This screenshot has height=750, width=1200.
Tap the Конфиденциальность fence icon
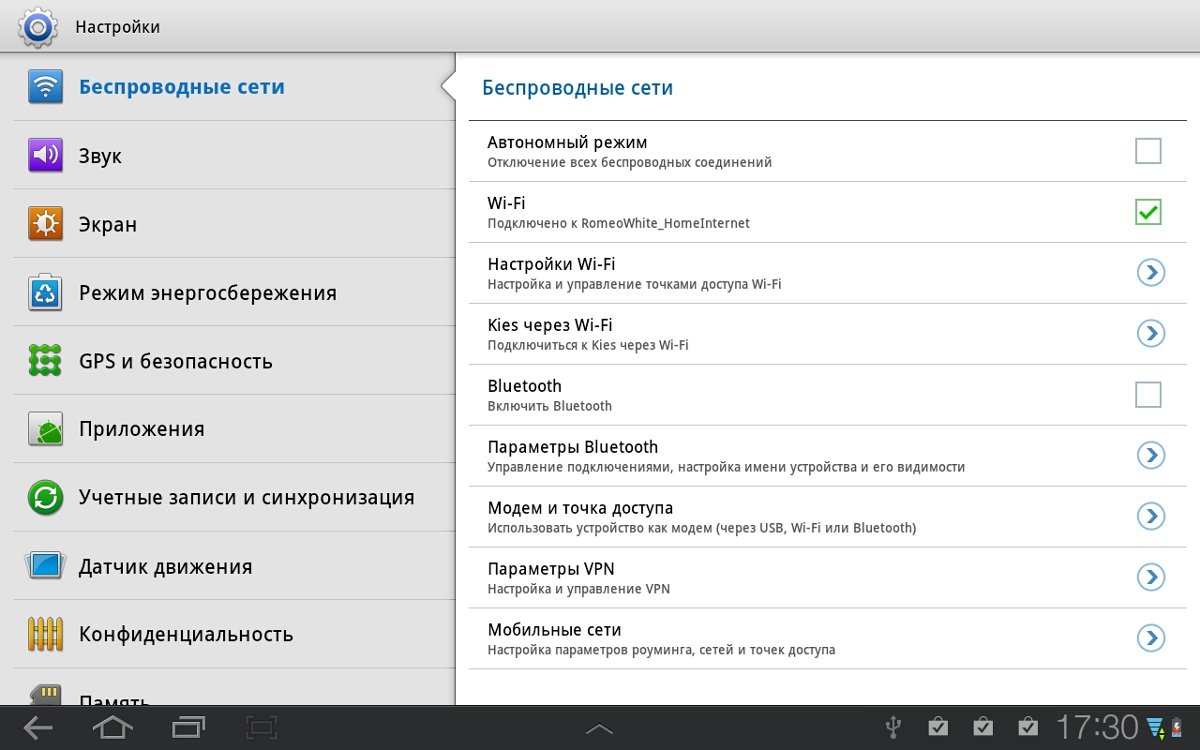45,634
